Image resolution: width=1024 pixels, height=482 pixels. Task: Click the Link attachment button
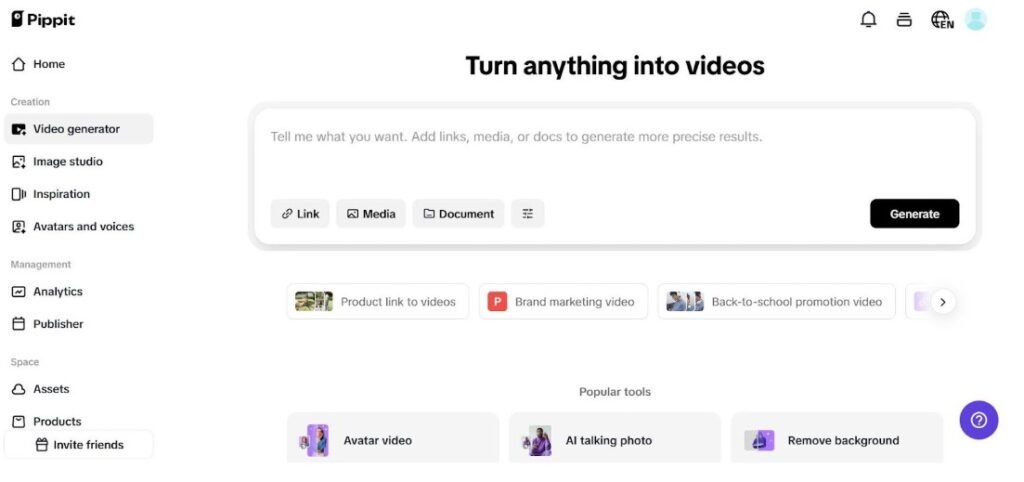tap(300, 214)
